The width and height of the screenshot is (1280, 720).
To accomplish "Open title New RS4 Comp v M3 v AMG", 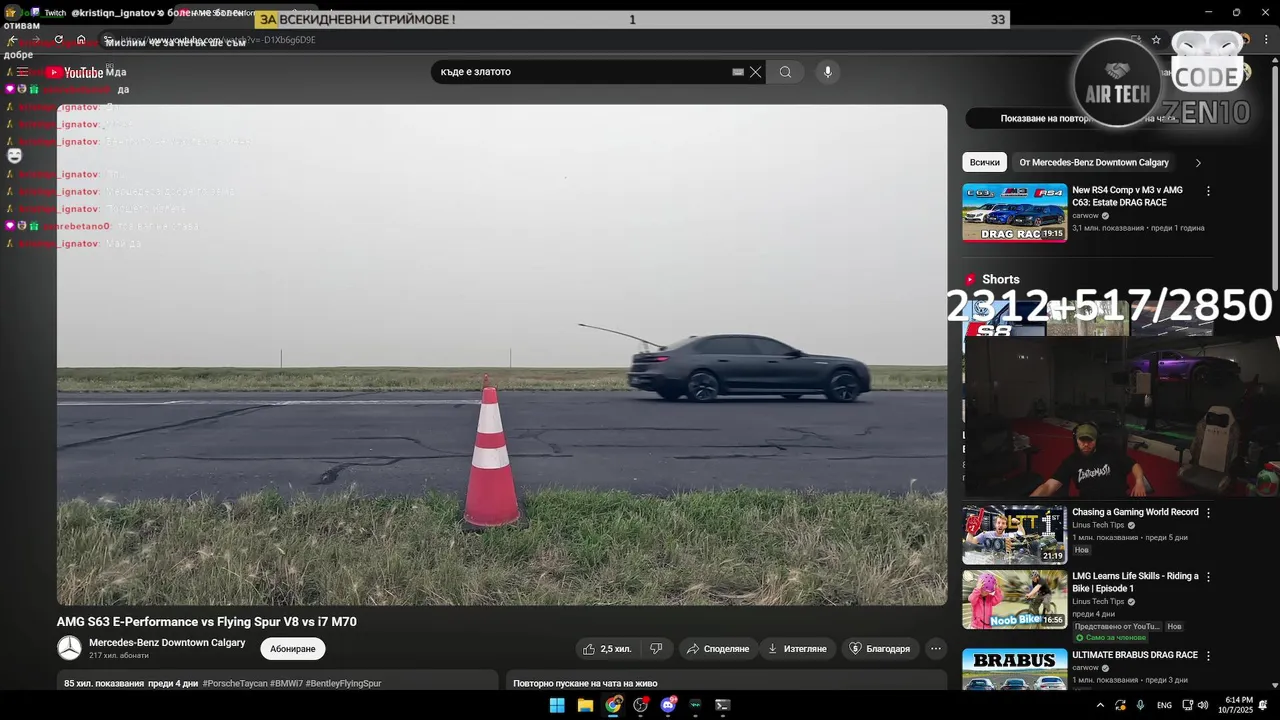I will coord(1127,196).
